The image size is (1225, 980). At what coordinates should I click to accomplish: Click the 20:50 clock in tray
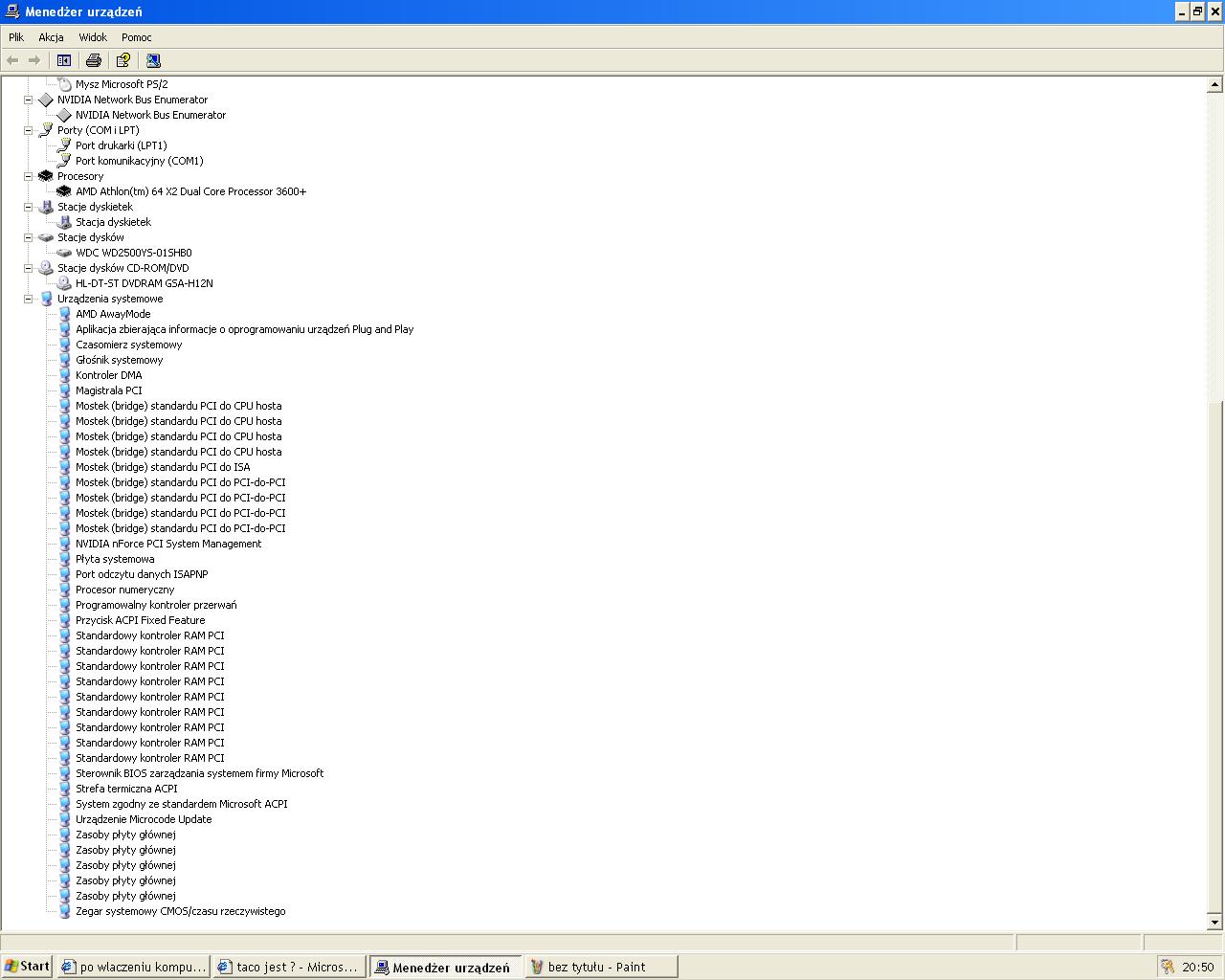click(1197, 967)
